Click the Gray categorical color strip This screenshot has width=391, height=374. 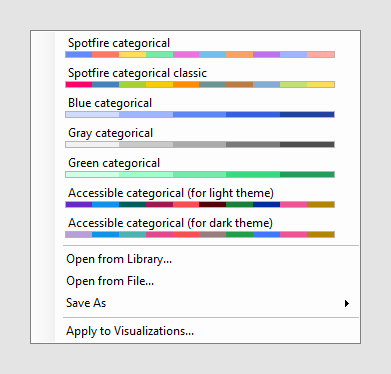200,144
